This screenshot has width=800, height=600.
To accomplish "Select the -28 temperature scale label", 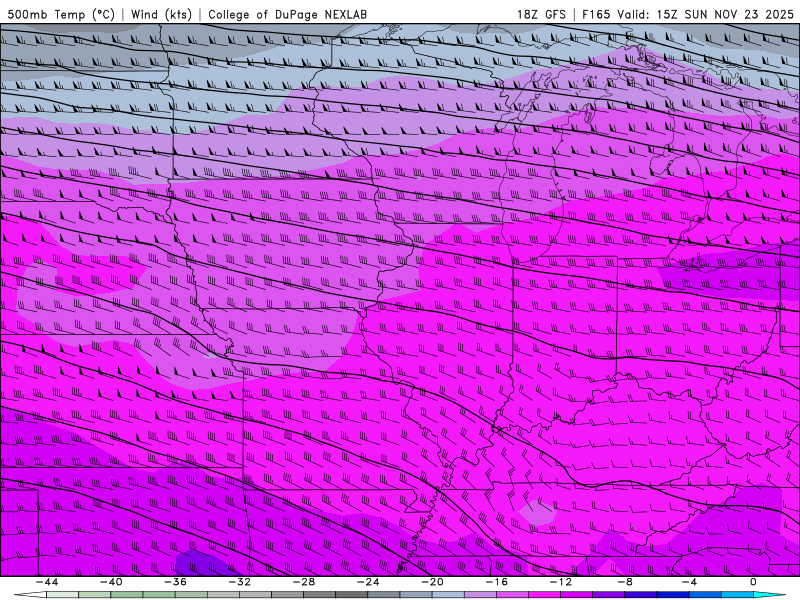I will (x=304, y=582).
